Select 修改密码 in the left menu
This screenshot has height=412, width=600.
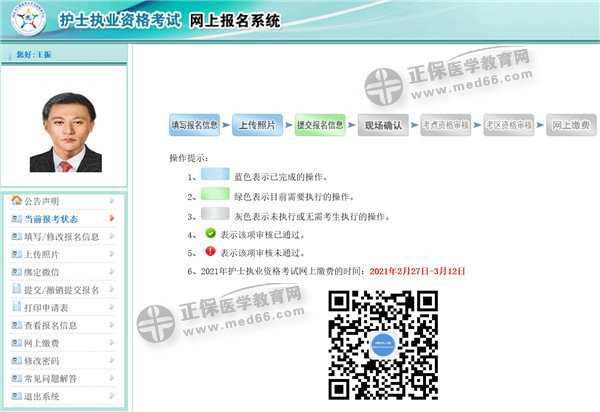coord(44,361)
